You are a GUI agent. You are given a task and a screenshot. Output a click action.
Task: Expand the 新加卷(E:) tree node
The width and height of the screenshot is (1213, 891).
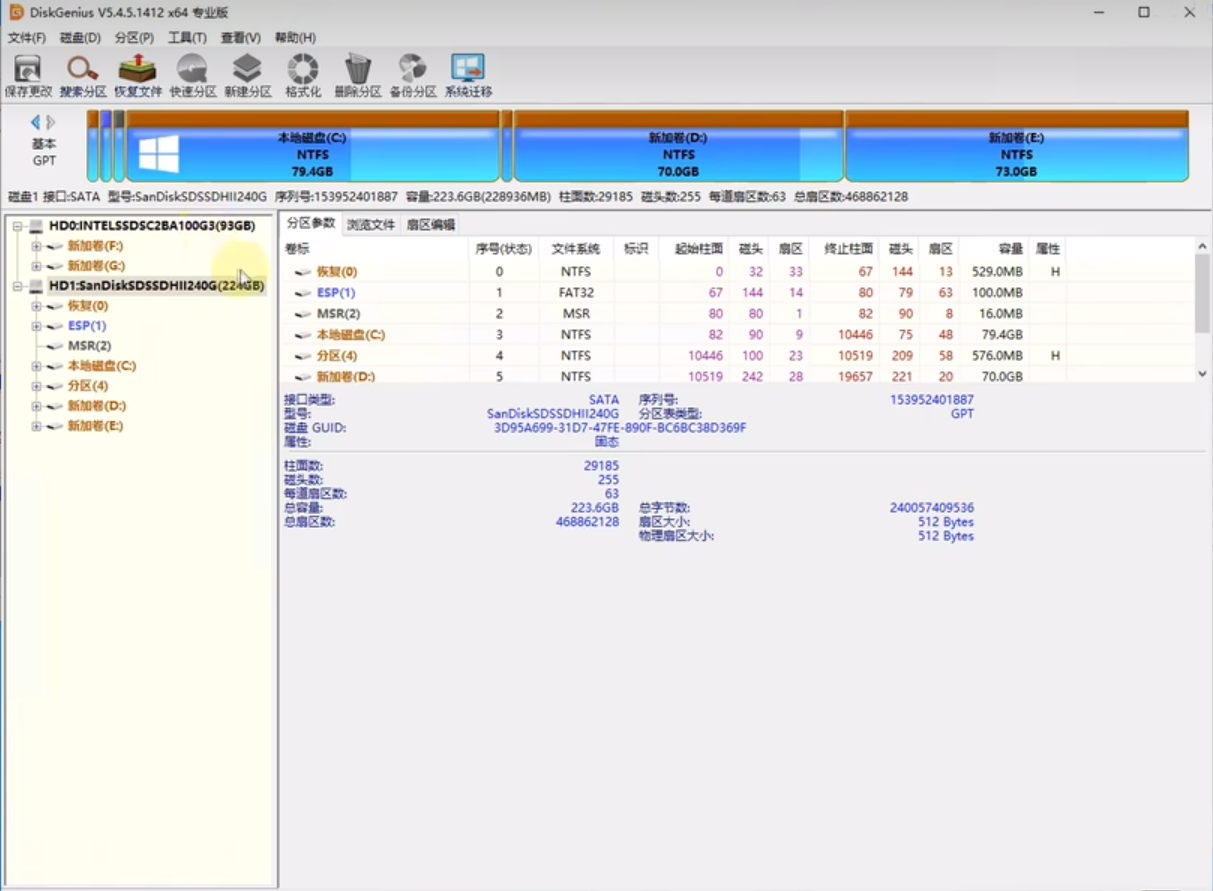[37, 426]
